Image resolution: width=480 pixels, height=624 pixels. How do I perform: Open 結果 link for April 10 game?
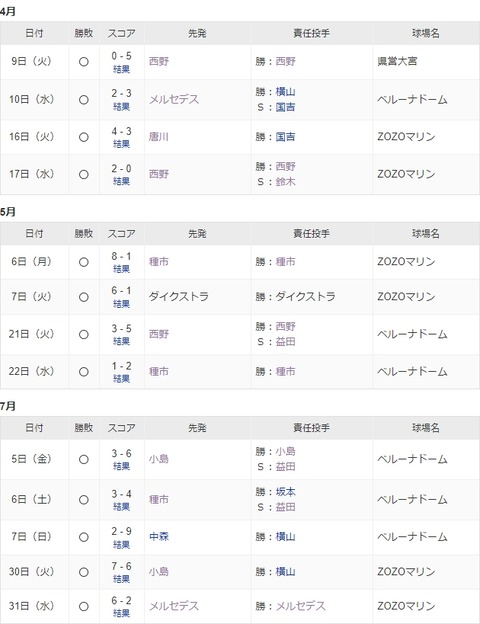[x=121, y=107]
